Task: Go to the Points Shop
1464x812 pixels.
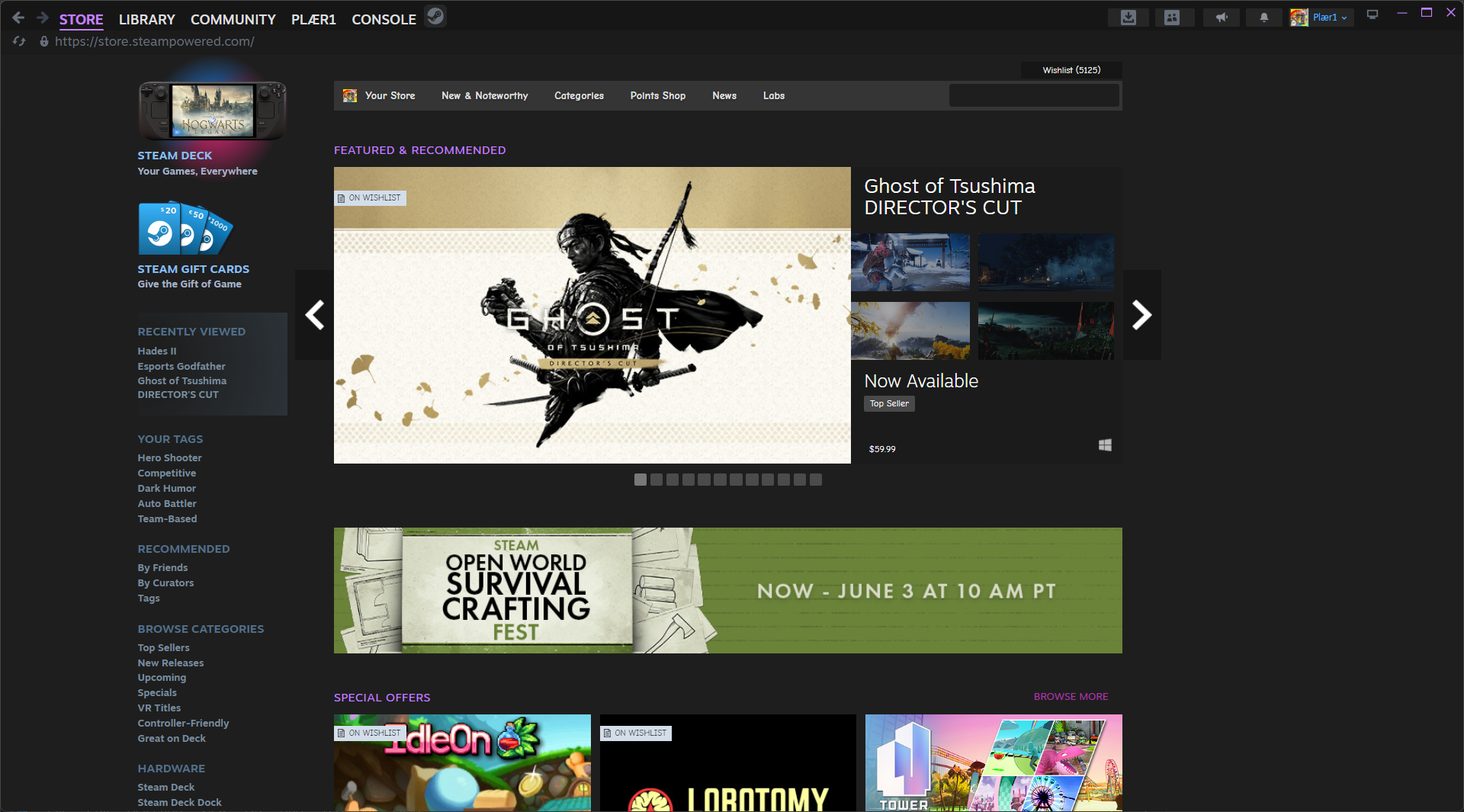Action: tap(657, 95)
